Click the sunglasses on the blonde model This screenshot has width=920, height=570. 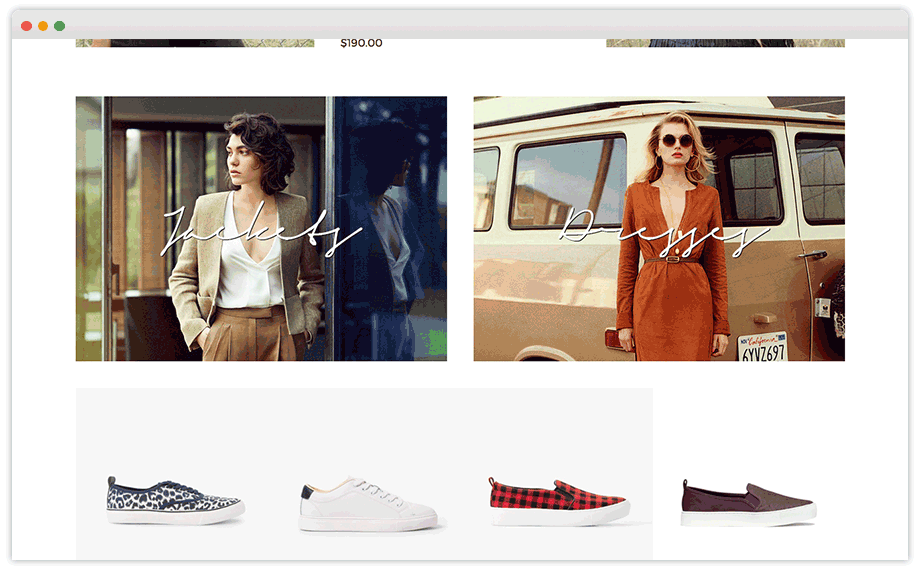(x=676, y=141)
